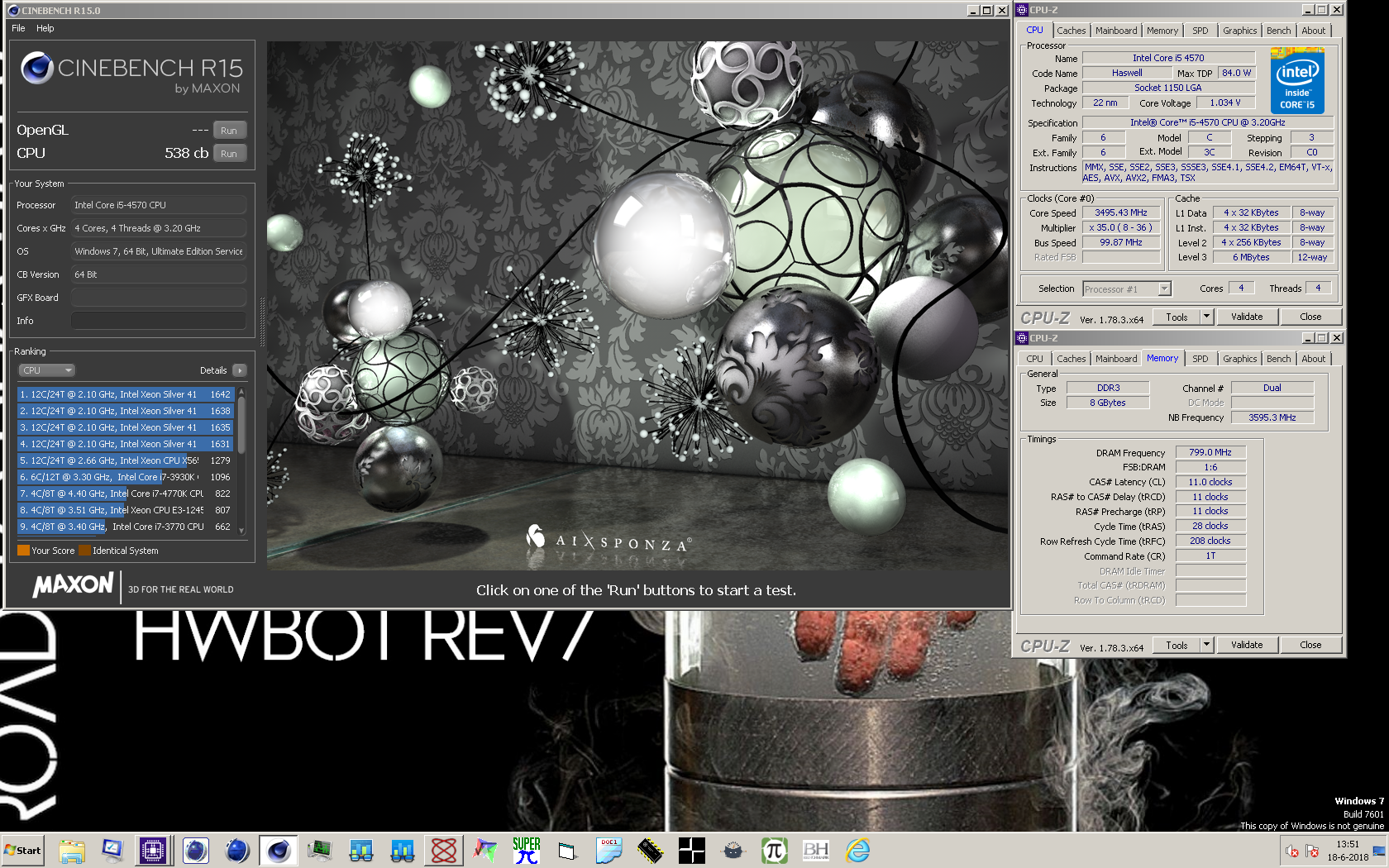Image resolution: width=1389 pixels, height=868 pixels.
Task: Click the Start button
Action: point(23,850)
